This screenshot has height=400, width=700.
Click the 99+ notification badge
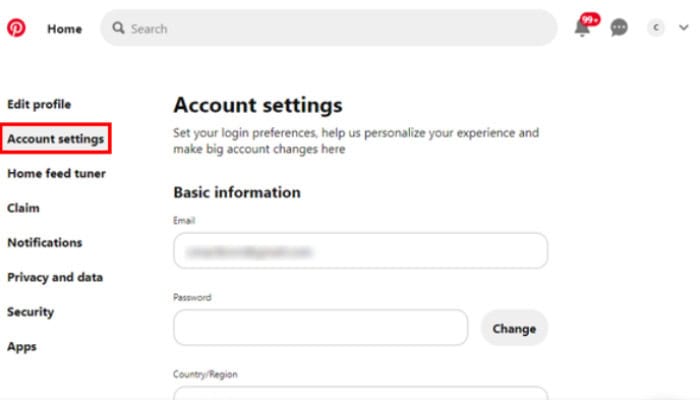pos(590,20)
